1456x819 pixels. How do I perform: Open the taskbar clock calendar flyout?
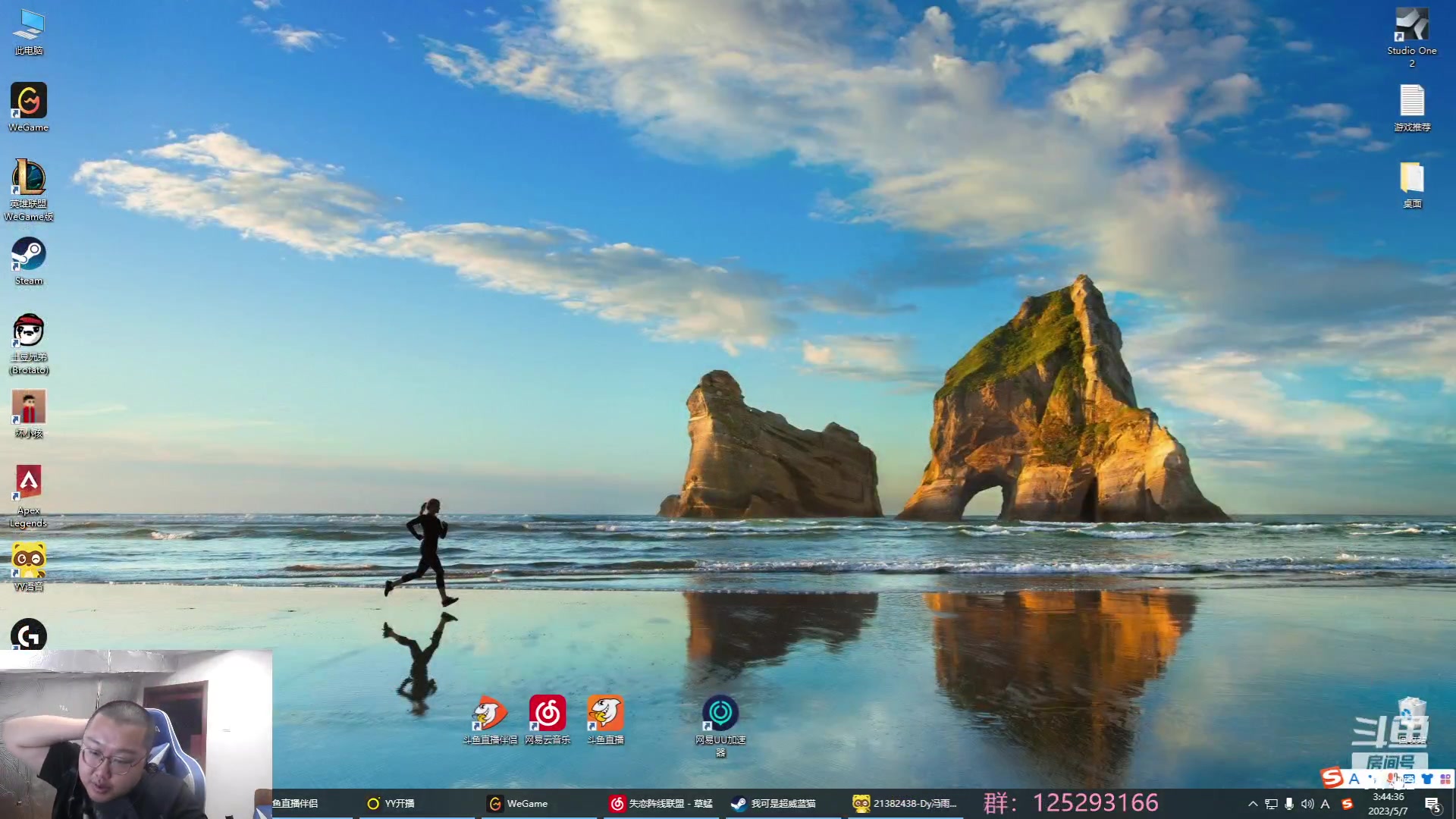[x=1388, y=804]
